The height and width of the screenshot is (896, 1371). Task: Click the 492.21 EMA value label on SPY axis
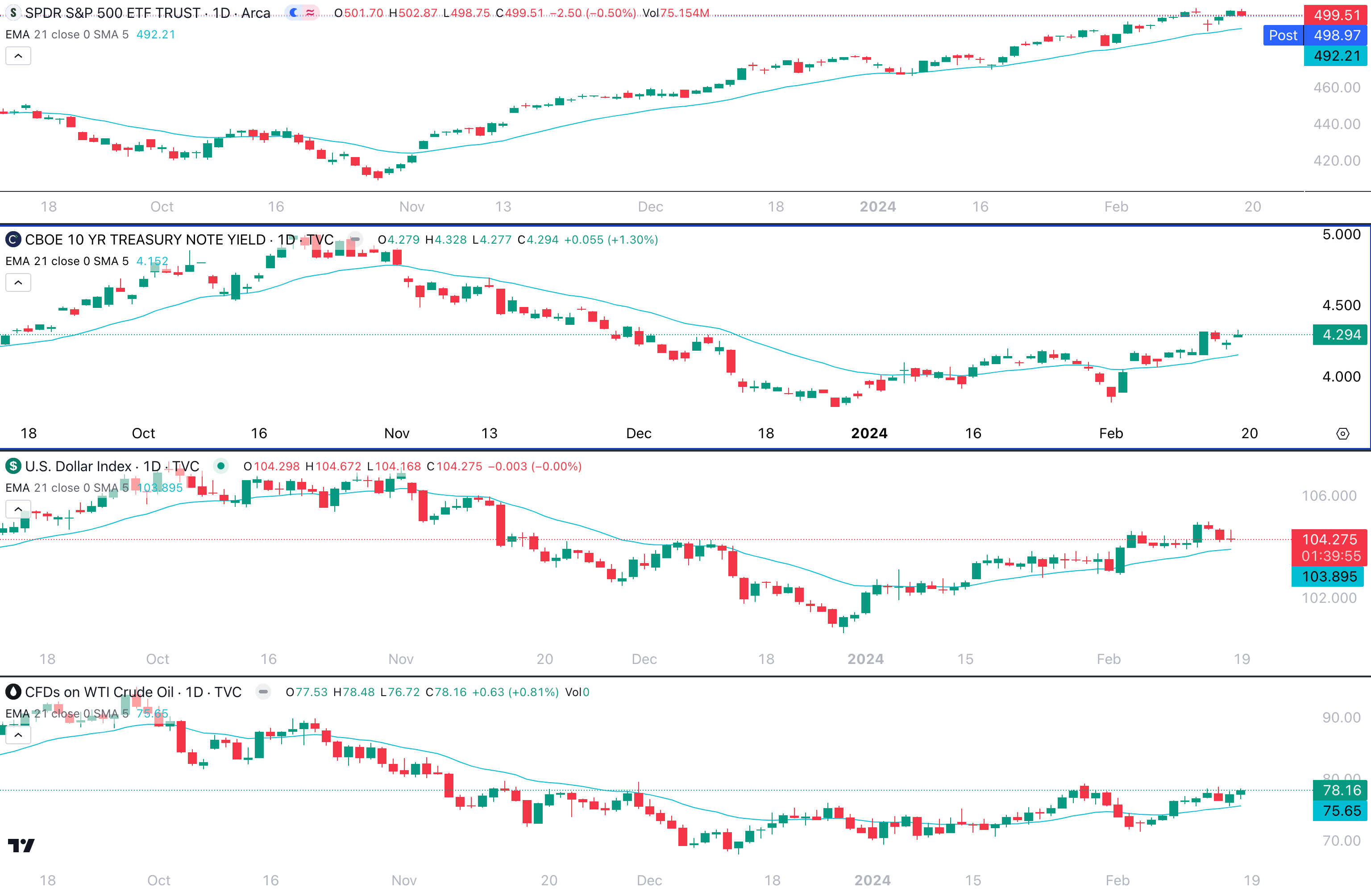pyautogui.click(x=1337, y=56)
